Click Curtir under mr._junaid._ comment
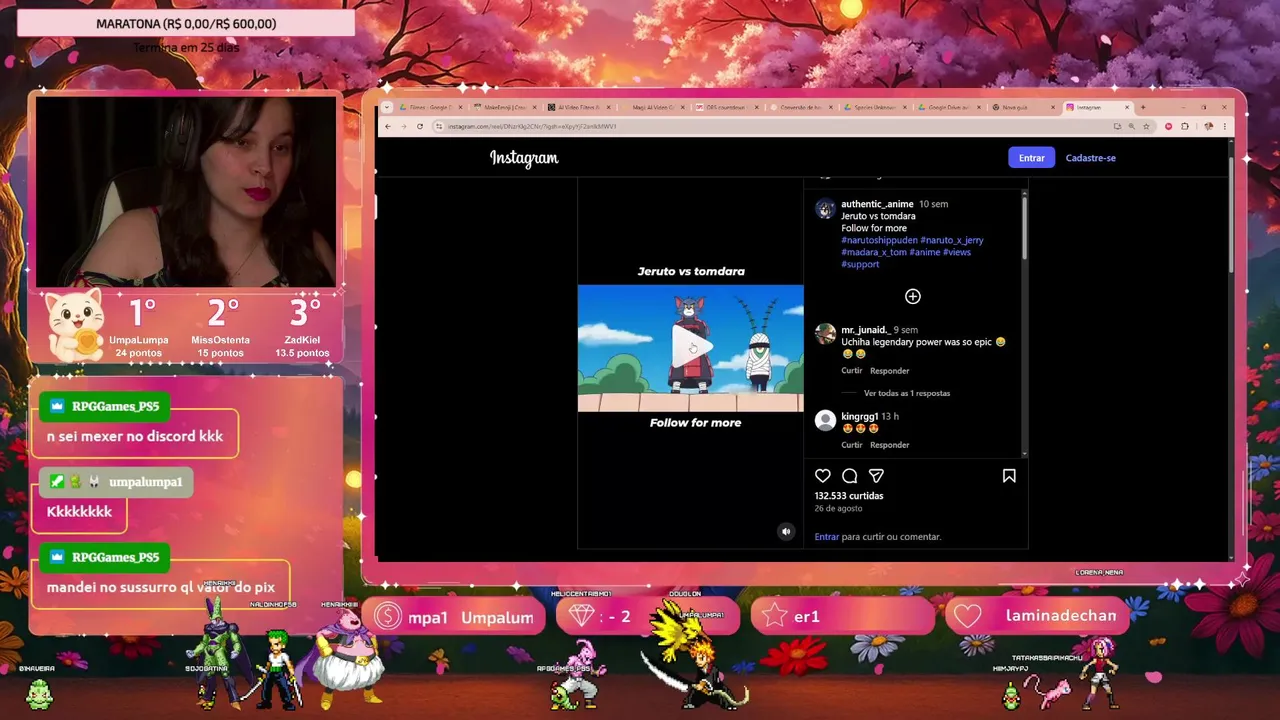The image size is (1280, 720). [851, 371]
